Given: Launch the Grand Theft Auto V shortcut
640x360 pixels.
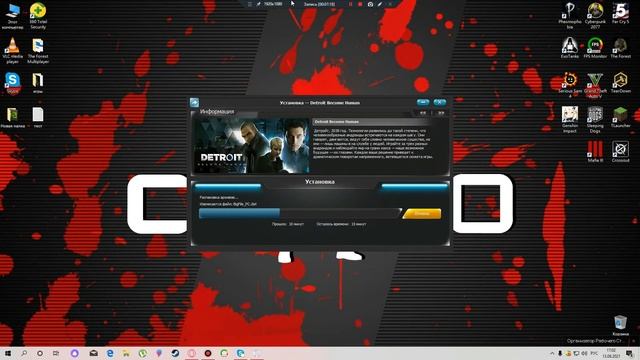Looking at the screenshot, I should (595, 85).
